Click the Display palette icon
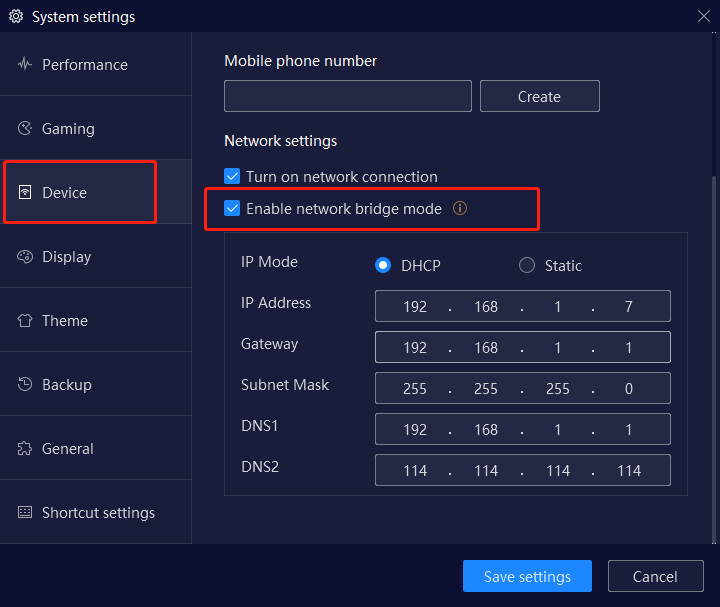 (x=25, y=256)
